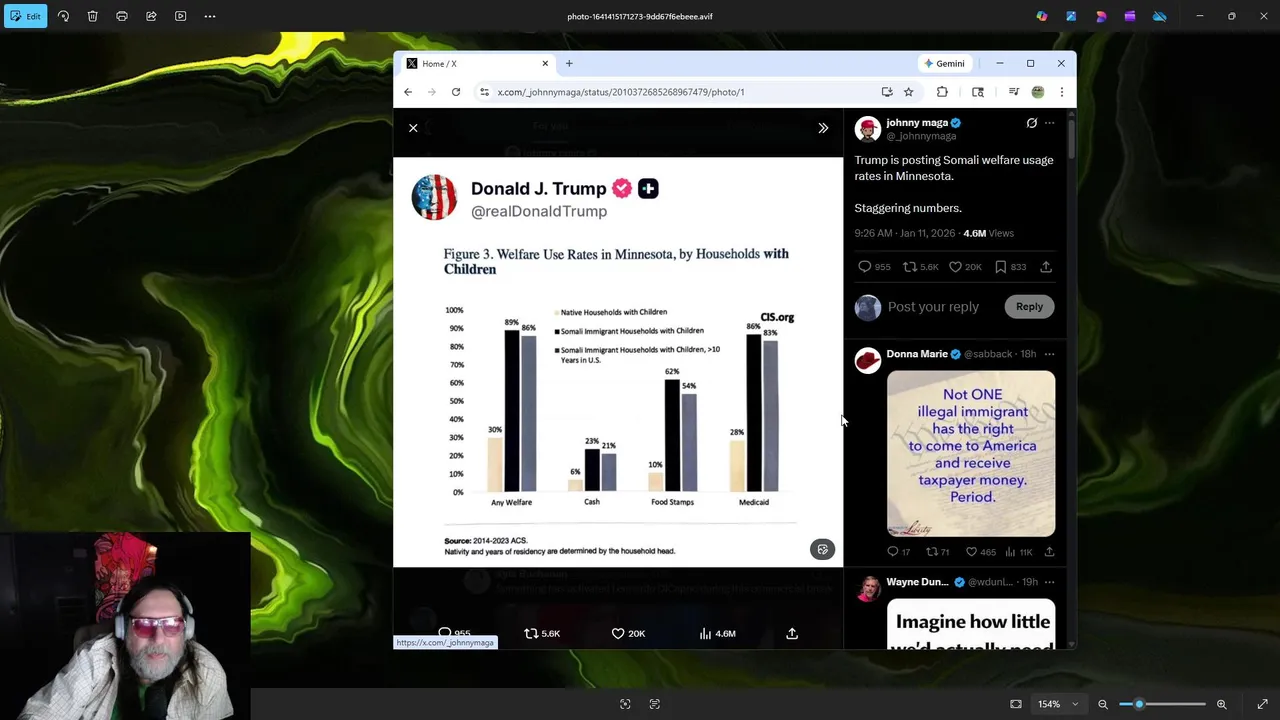The height and width of the screenshot is (720, 1280).
Task: Share johnny maga post from sidebar
Action: click(x=1046, y=267)
